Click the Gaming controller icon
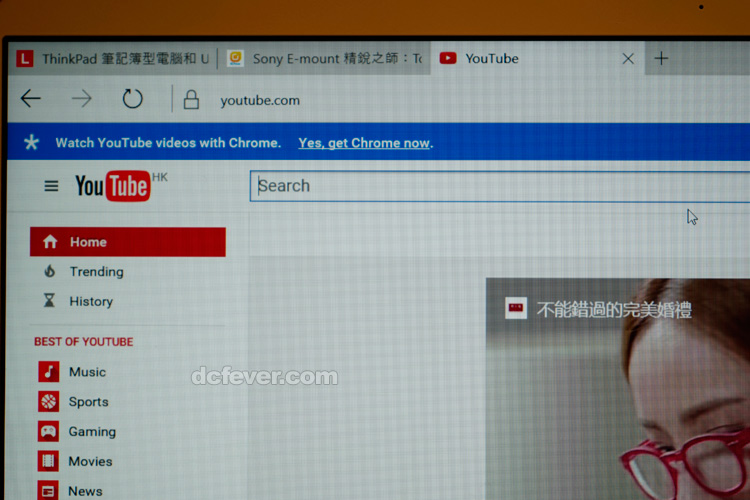Screen dimensions: 750x500 click(48, 431)
